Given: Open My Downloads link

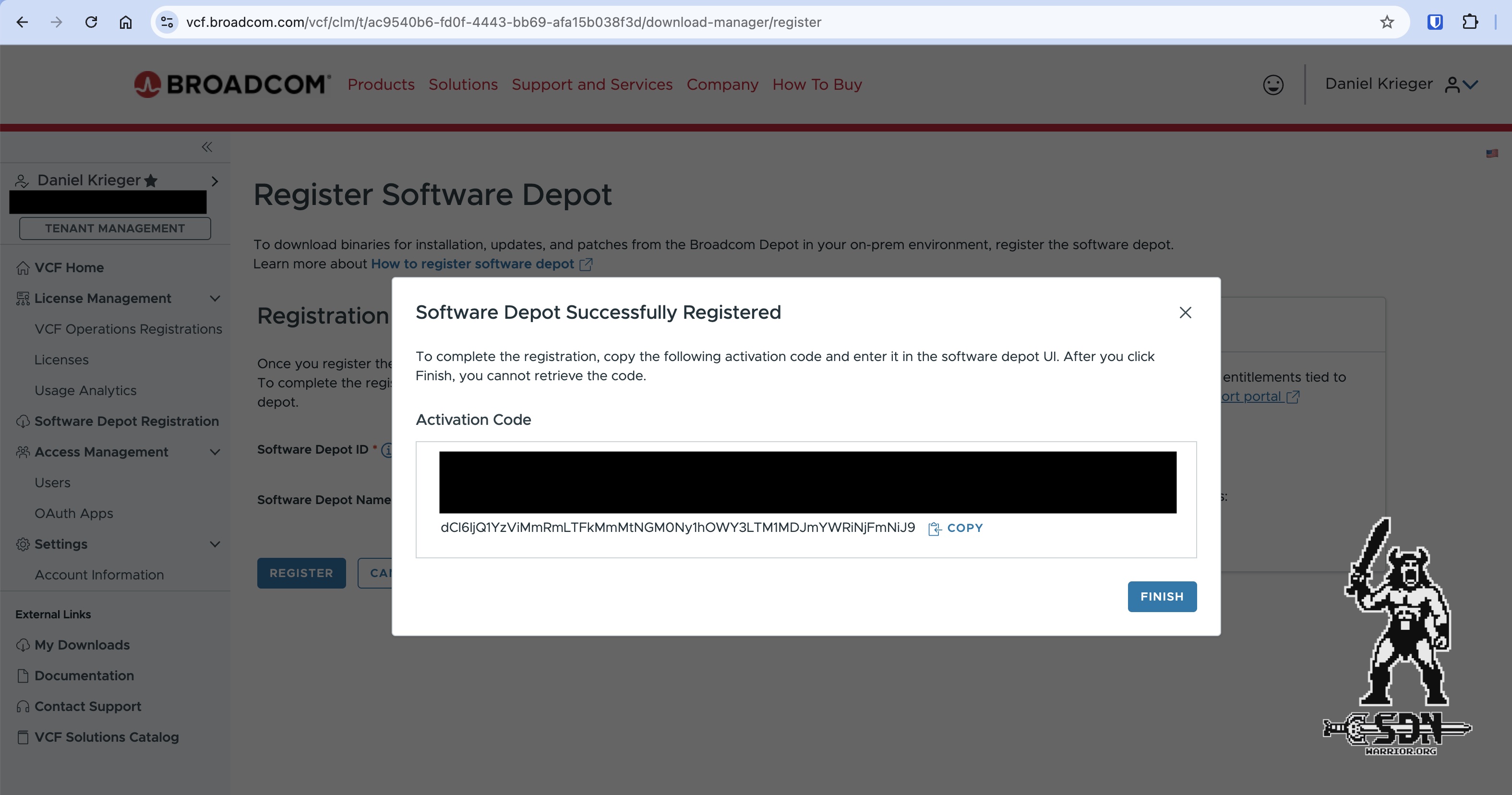Looking at the screenshot, I should (82, 645).
